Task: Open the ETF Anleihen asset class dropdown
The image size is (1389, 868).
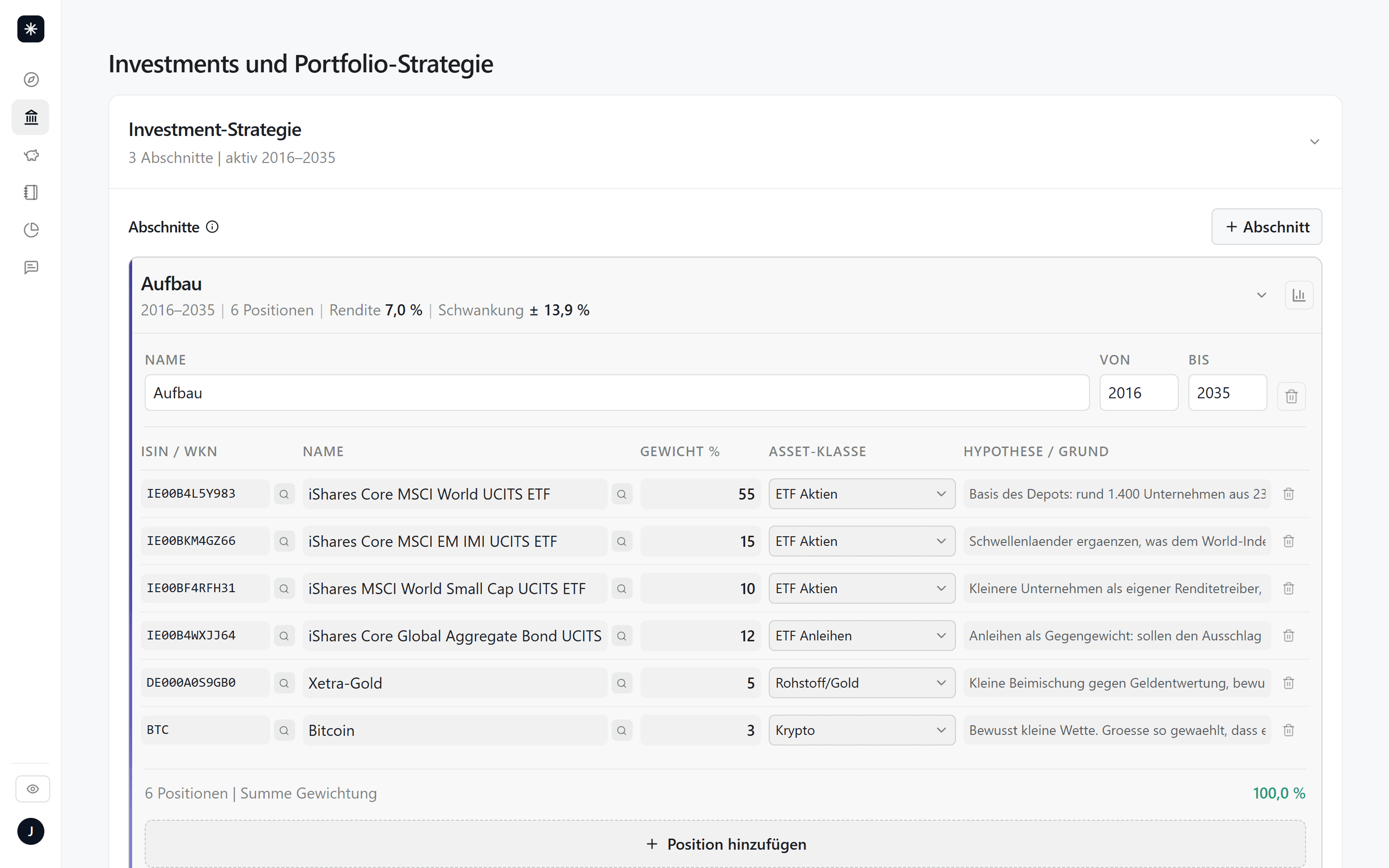Action: [861, 636]
